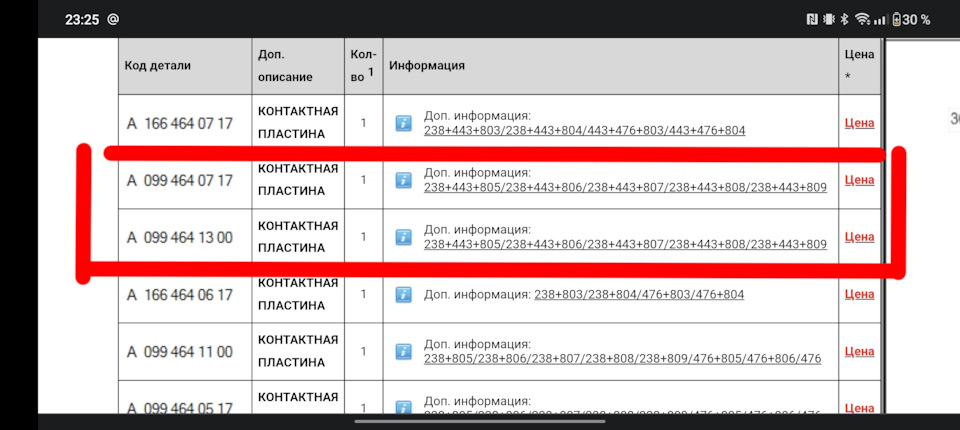The width and height of the screenshot is (960, 430).
Task: Tap the @ notification icon beside clock
Action: point(113,19)
